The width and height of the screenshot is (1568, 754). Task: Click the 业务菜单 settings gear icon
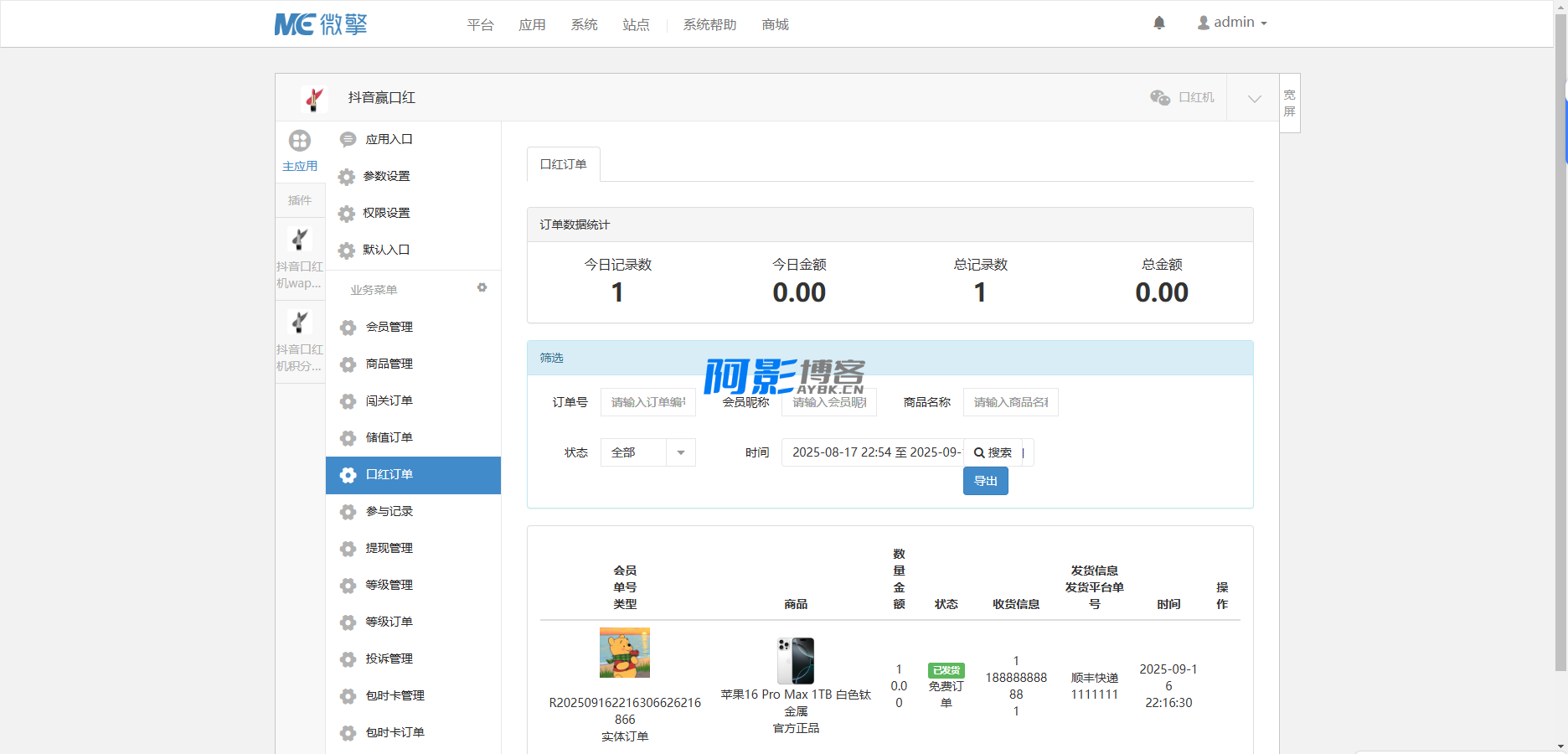point(482,287)
